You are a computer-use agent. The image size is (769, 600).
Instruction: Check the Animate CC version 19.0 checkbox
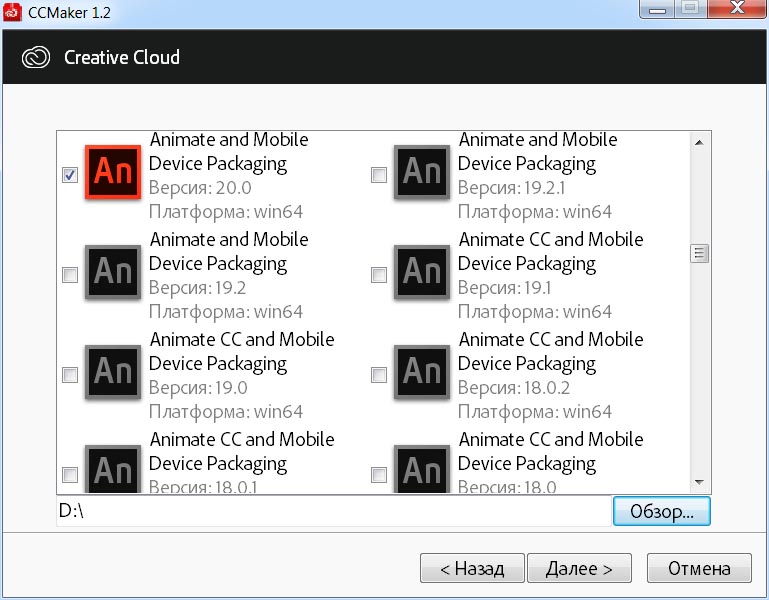(x=70, y=375)
